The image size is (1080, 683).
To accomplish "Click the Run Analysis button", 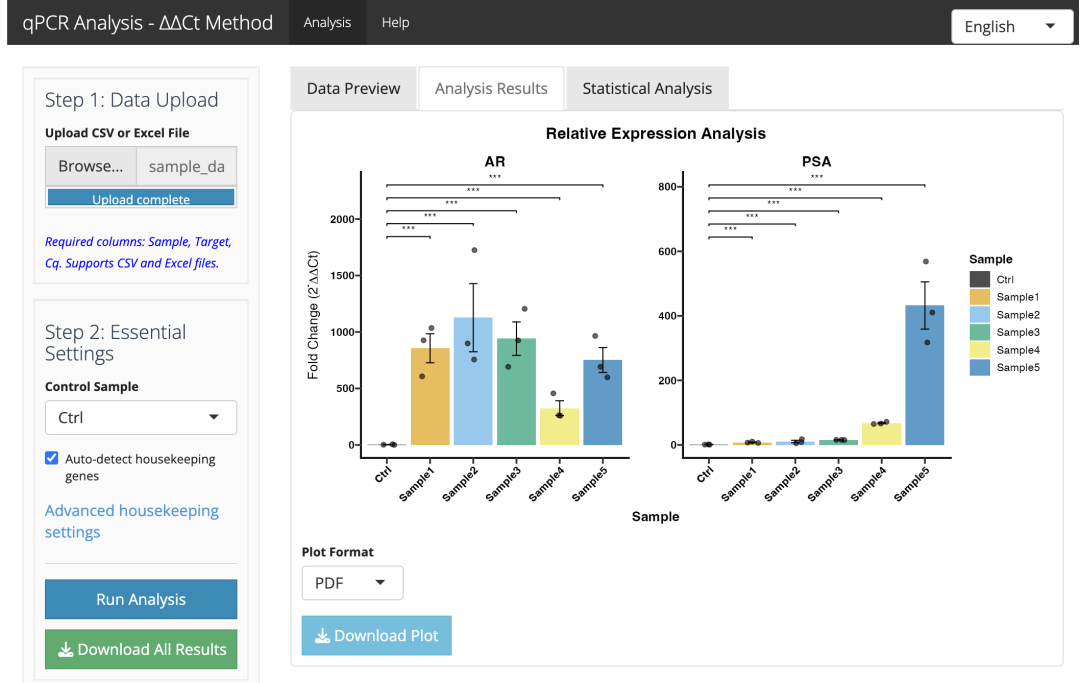I will click(141, 599).
